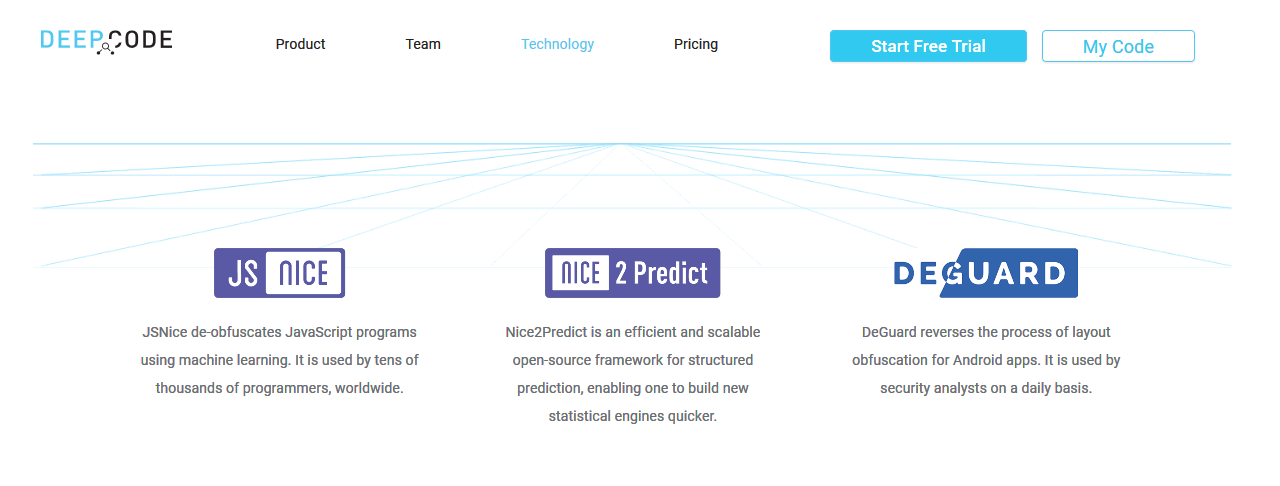Click the JS letters in the JSNice logo
This screenshot has width=1280, height=486.
[241, 273]
